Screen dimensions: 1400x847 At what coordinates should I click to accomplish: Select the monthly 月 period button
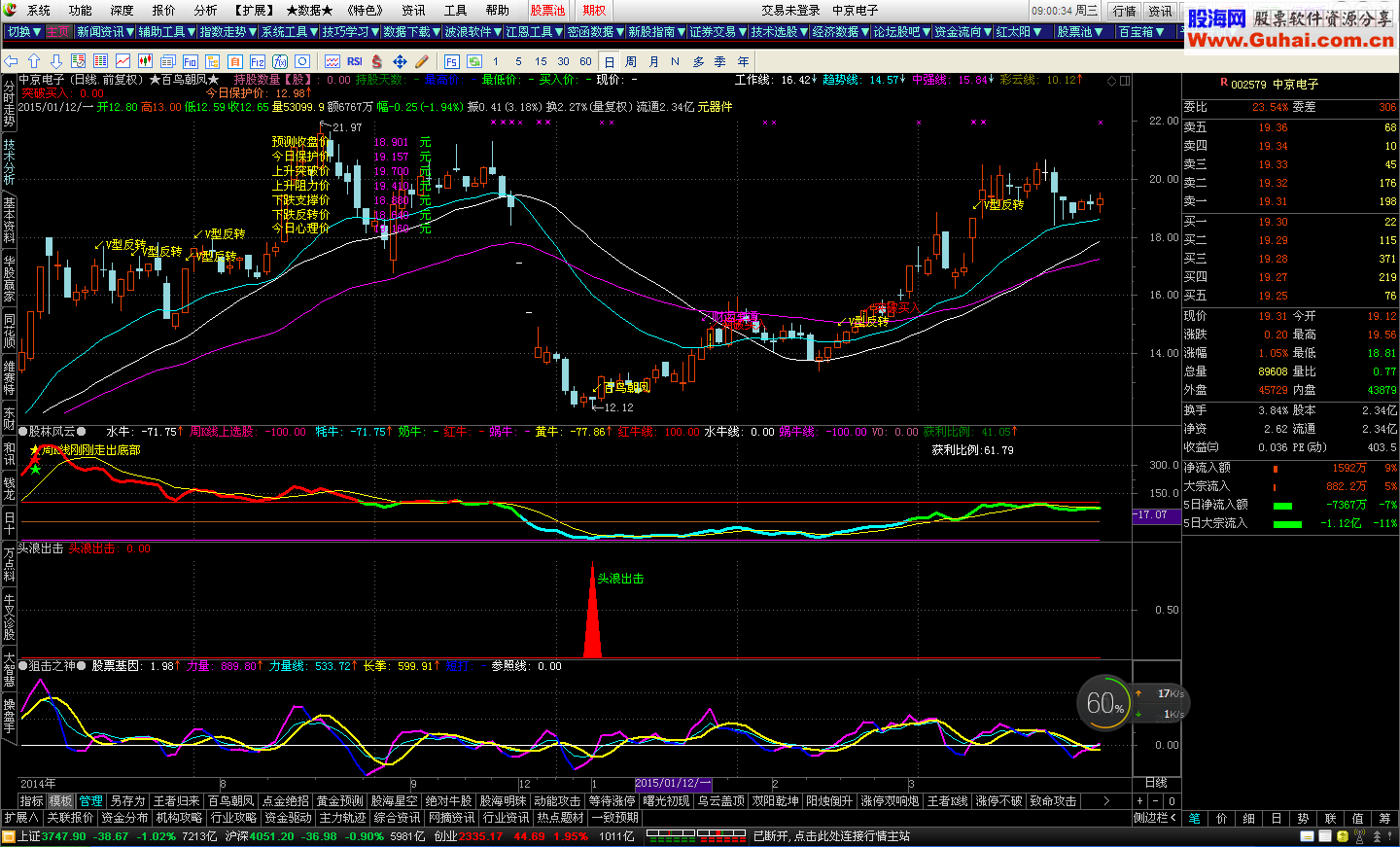pyautogui.click(x=653, y=61)
